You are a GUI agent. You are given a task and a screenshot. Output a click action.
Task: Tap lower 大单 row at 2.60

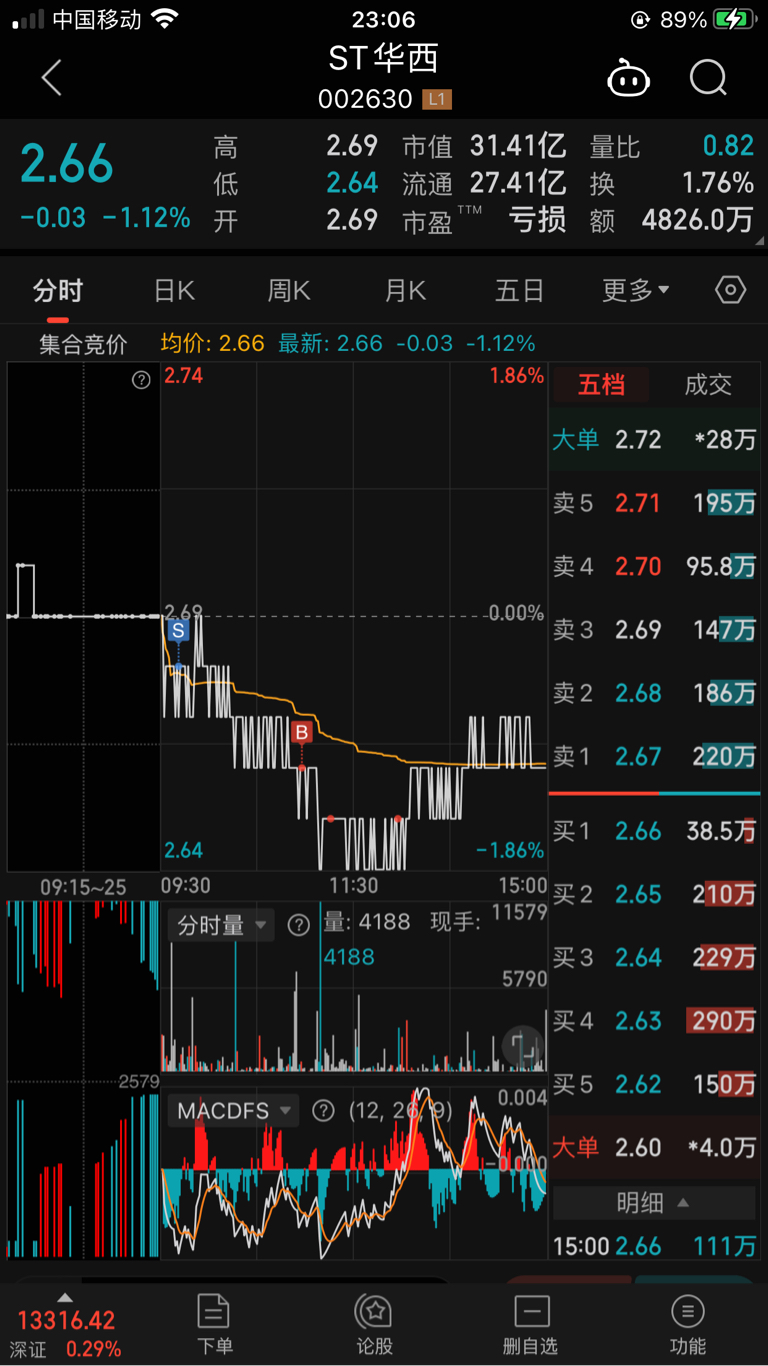654,1147
